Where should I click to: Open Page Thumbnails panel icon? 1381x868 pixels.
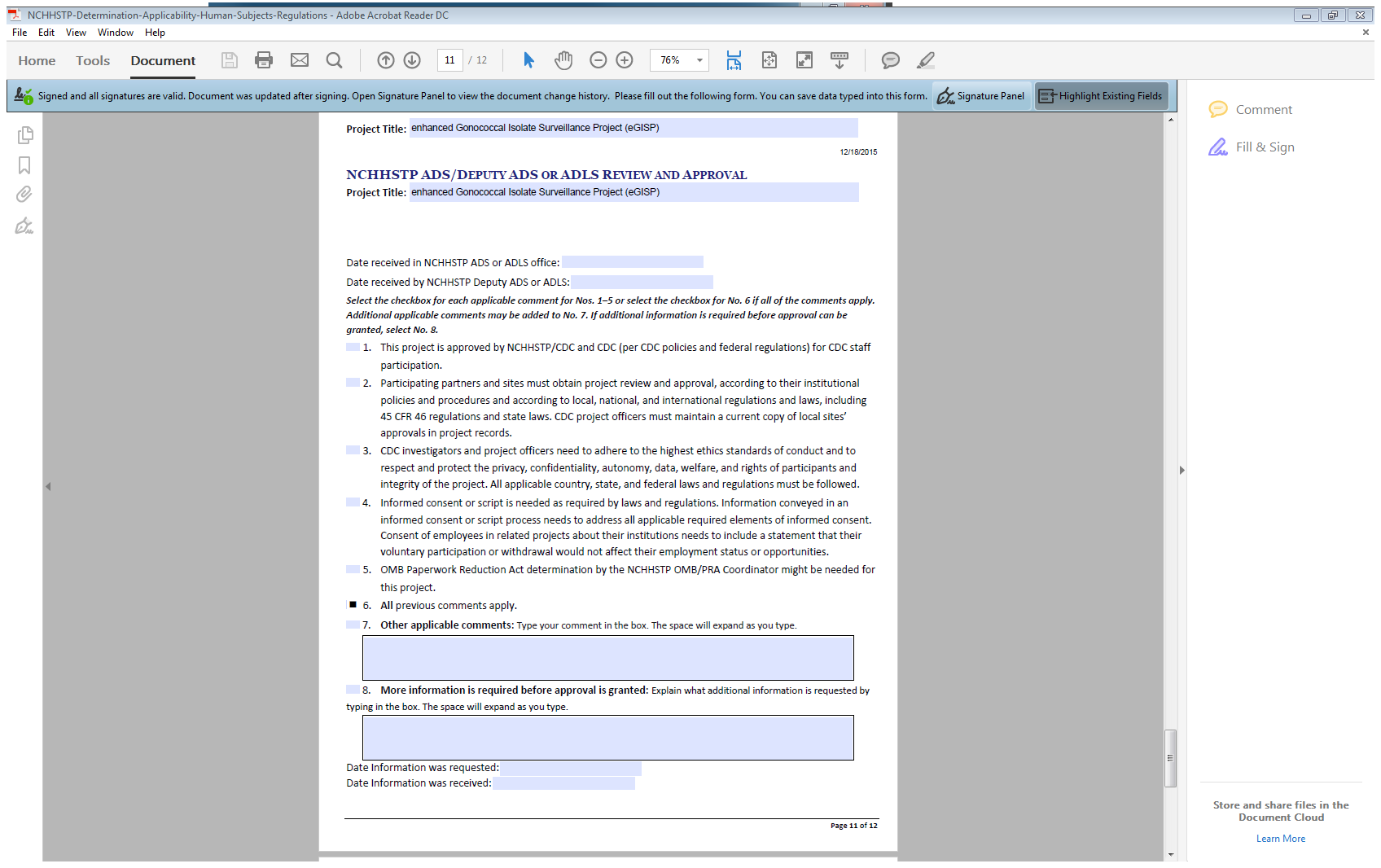24,135
